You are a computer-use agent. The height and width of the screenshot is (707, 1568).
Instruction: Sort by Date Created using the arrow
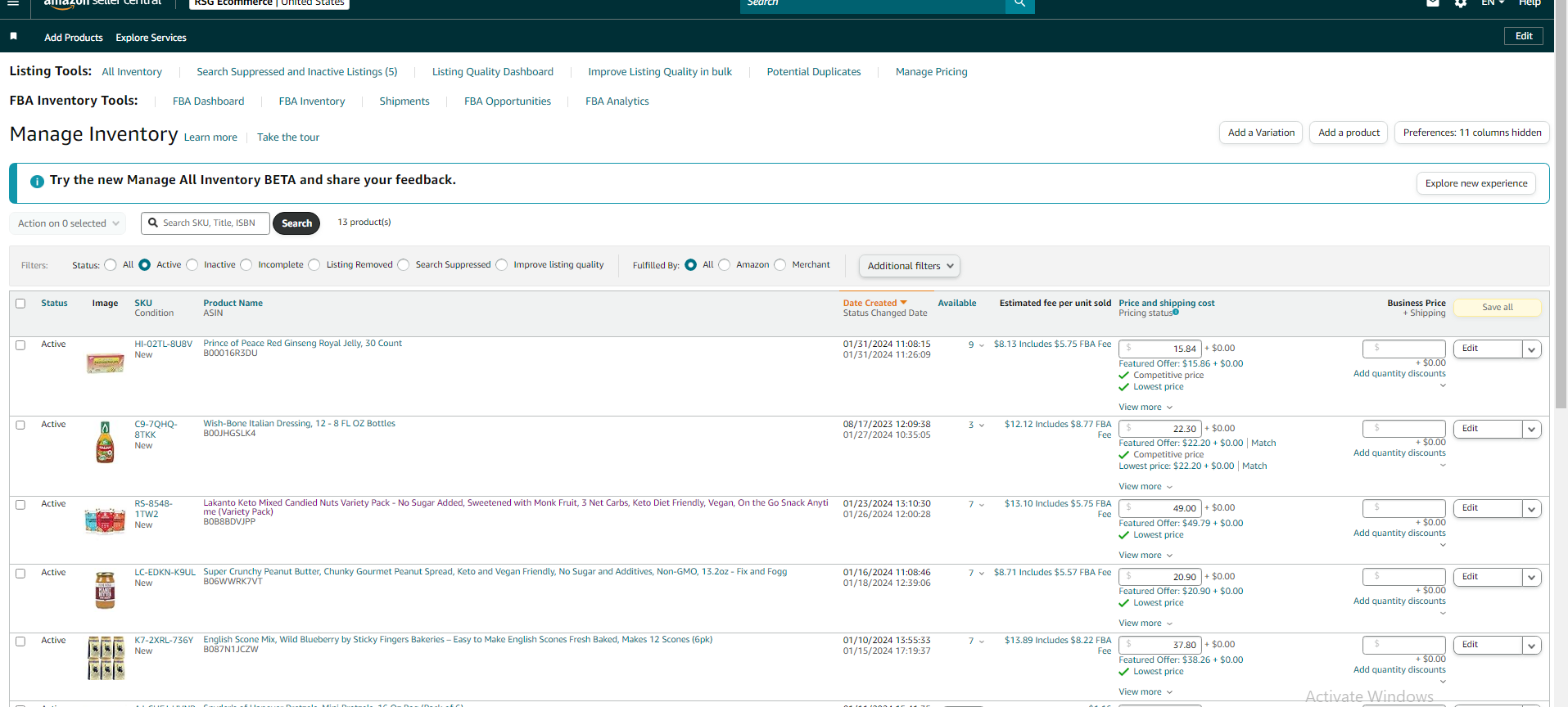click(903, 303)
